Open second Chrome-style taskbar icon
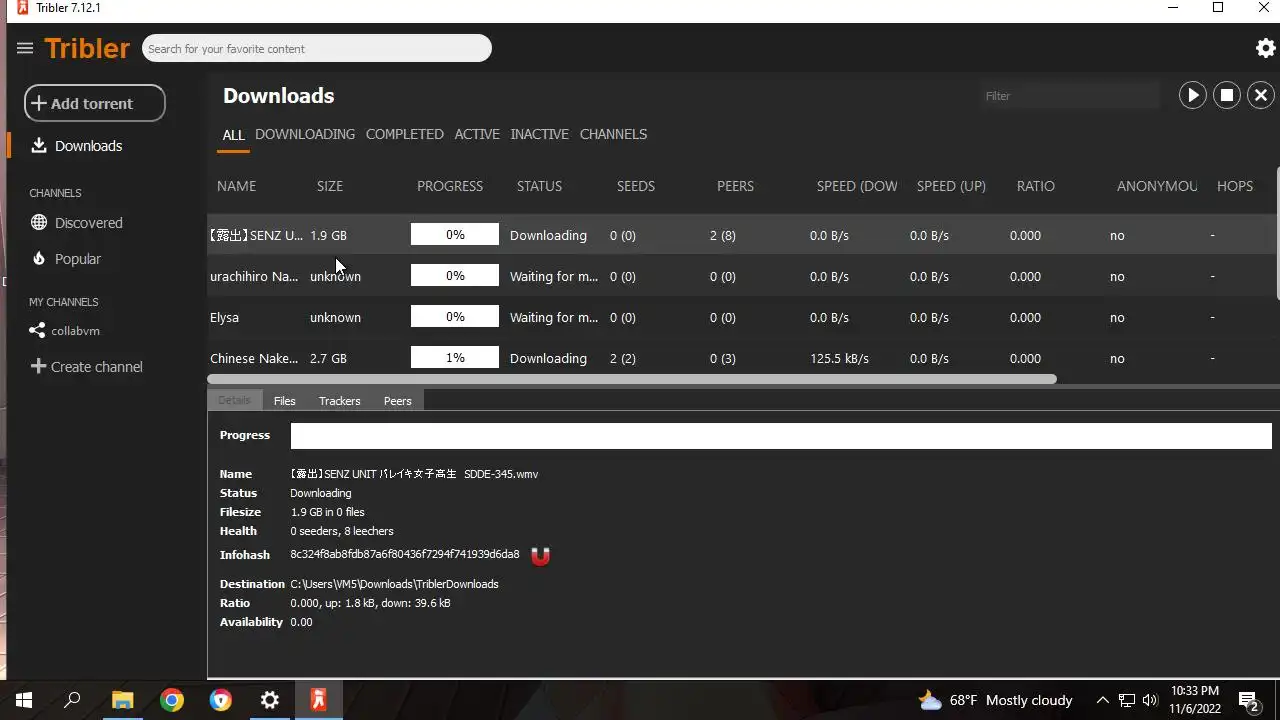 (221, 700)
